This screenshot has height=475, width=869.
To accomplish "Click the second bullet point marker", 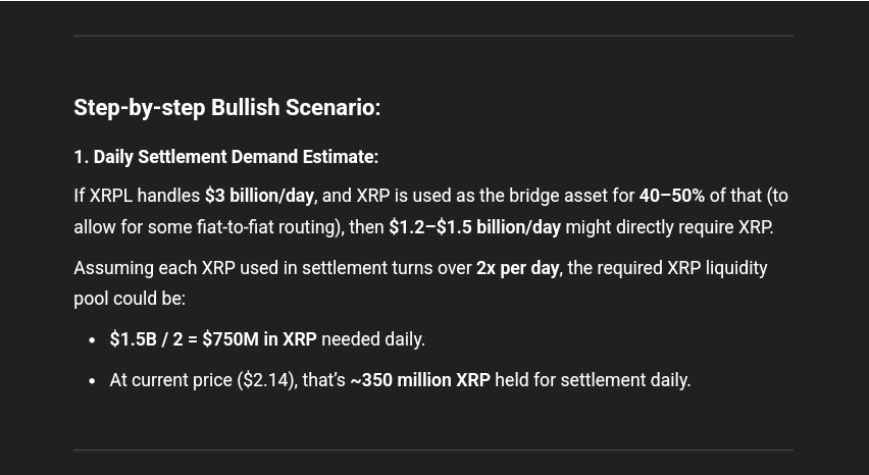I will coord(92,381).
